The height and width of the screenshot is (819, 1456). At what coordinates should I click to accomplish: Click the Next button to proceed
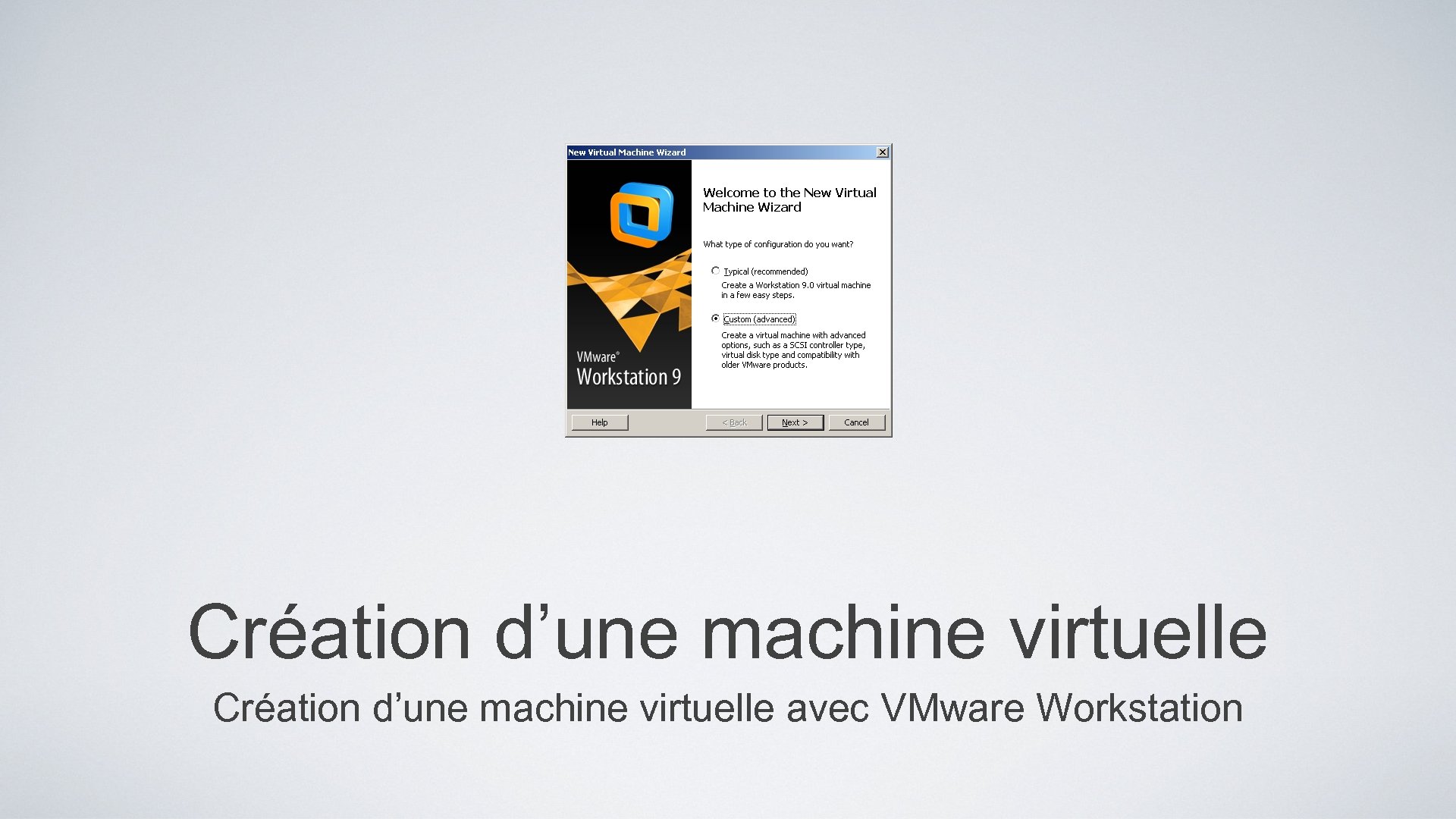793,421
